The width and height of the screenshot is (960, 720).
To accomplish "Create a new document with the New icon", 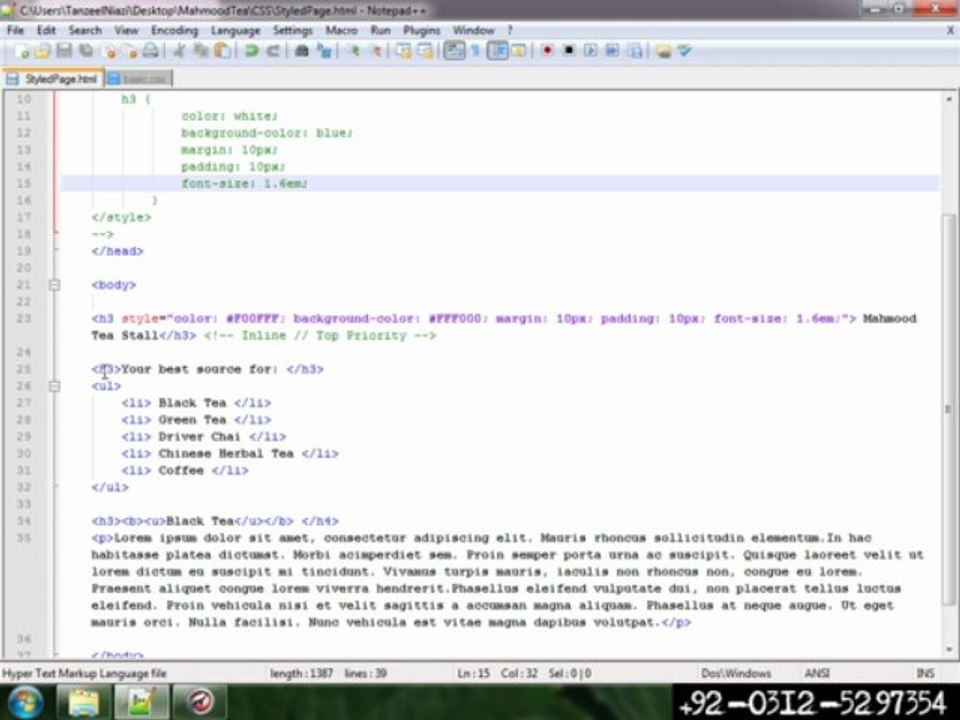I will pos(22,51).
